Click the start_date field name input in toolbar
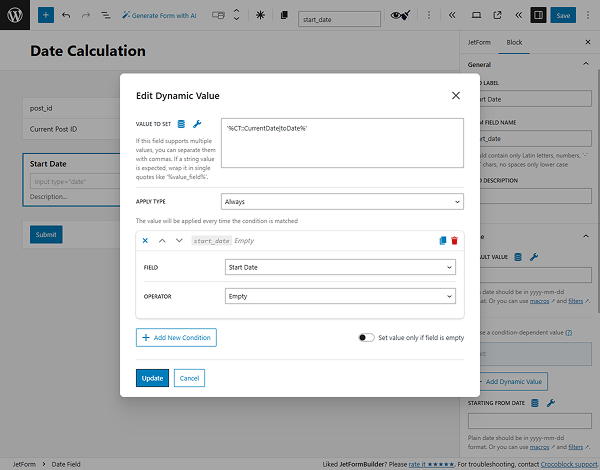Screen dimensions: 600x470 click(x=339, y=19)
